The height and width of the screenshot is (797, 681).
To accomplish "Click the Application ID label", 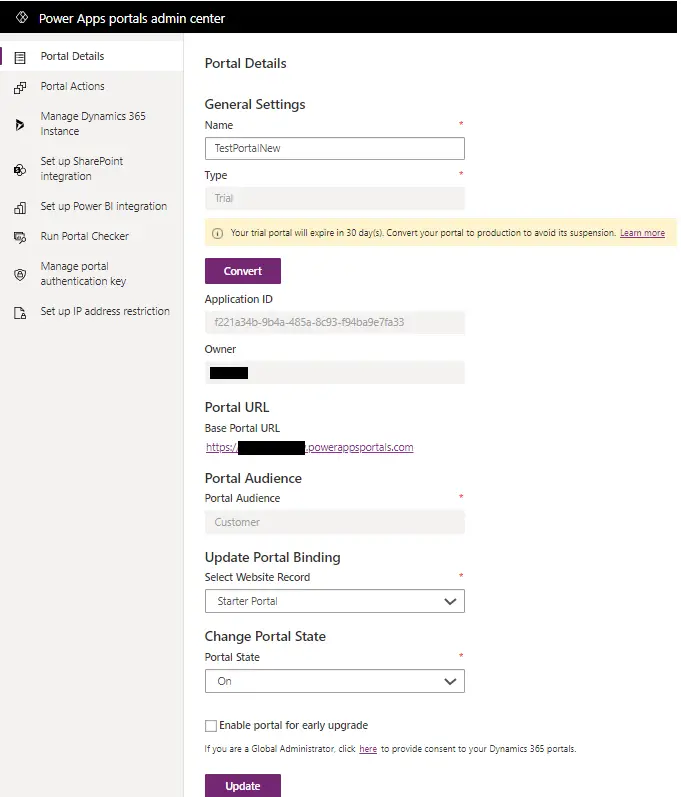I will (x=239, y=299).
